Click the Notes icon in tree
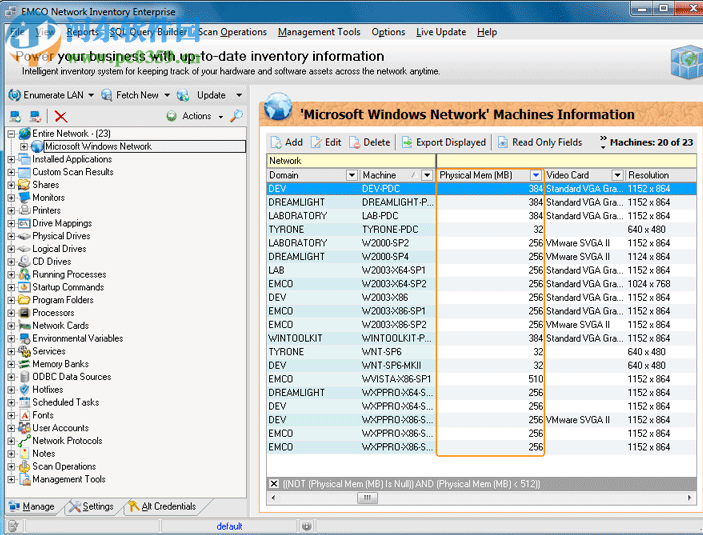This screenshot has height=535, width=703. [24, 454]
